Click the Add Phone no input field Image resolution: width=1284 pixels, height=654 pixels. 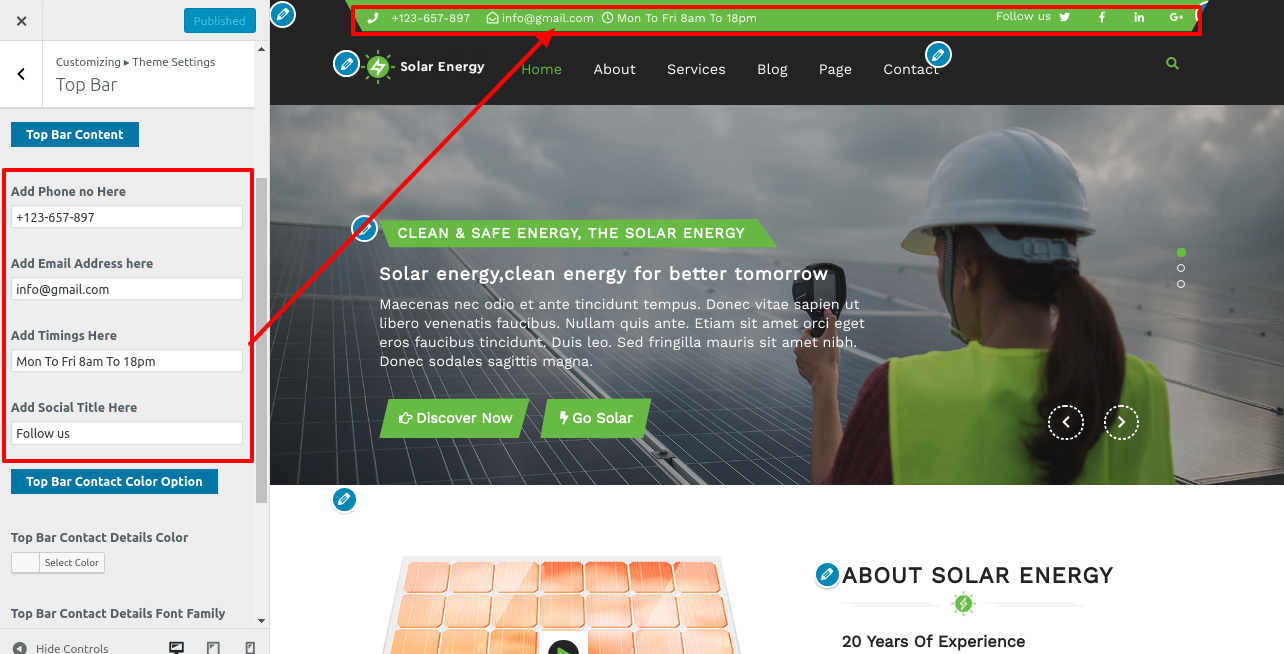pos(127,217)
